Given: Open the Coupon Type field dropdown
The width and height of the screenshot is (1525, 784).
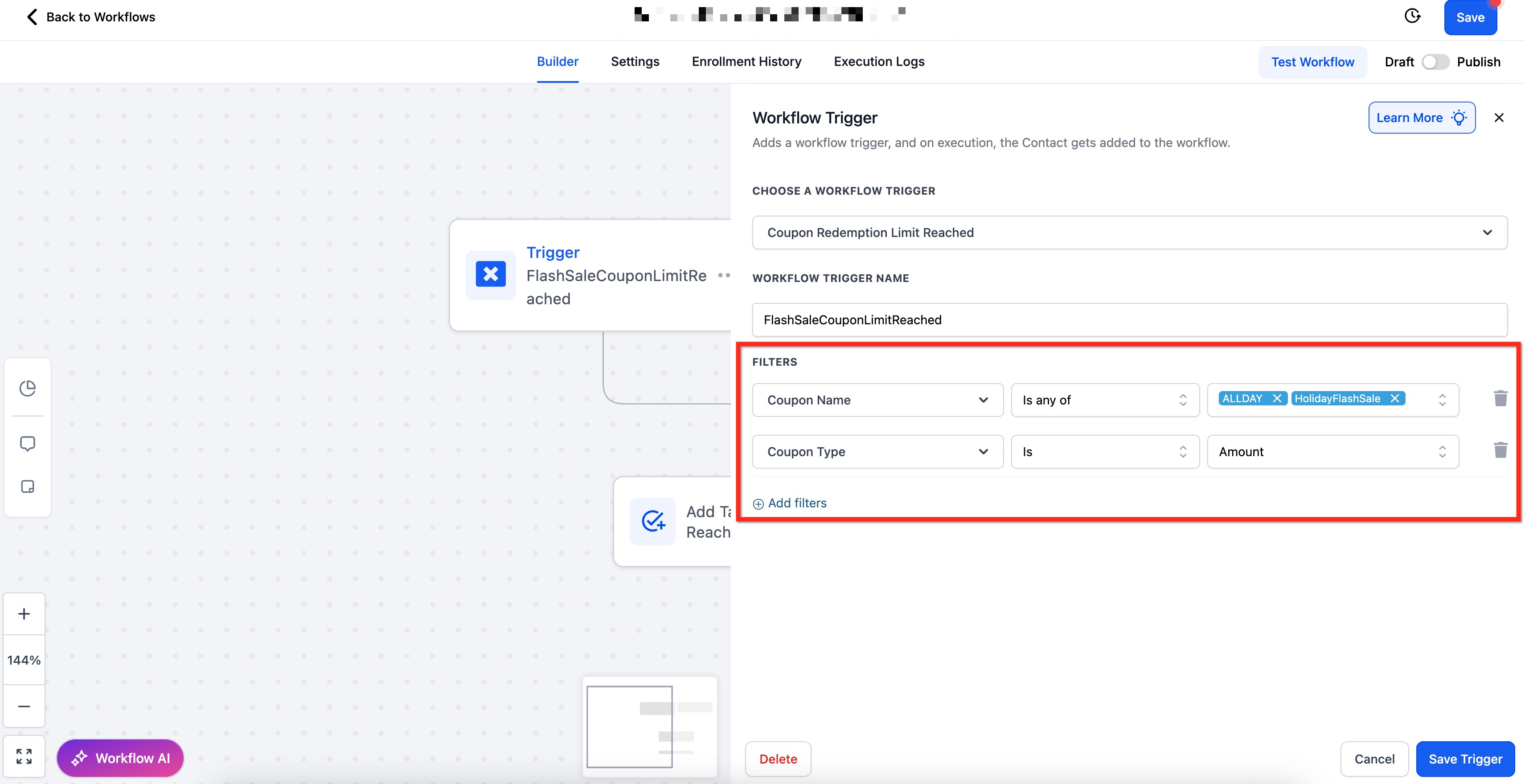Looking at the screenshot, I should tap(877, 451).
